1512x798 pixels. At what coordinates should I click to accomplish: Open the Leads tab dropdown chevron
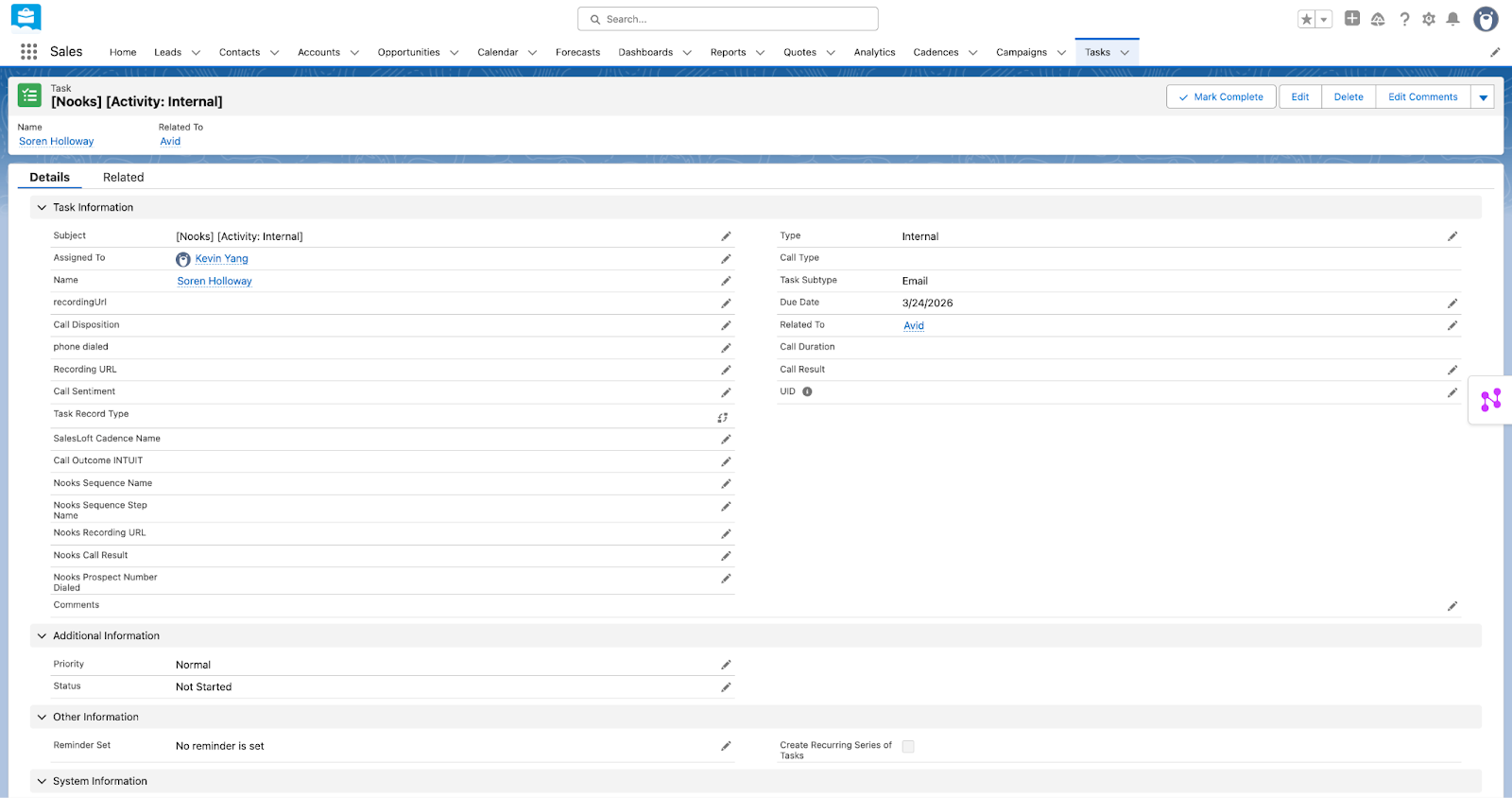(196, 53)
